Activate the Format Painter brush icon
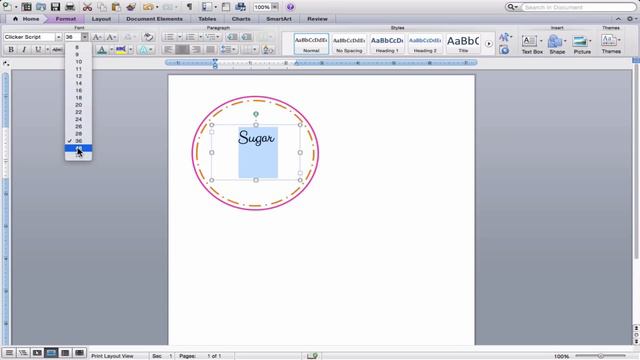 pos(131,7)
